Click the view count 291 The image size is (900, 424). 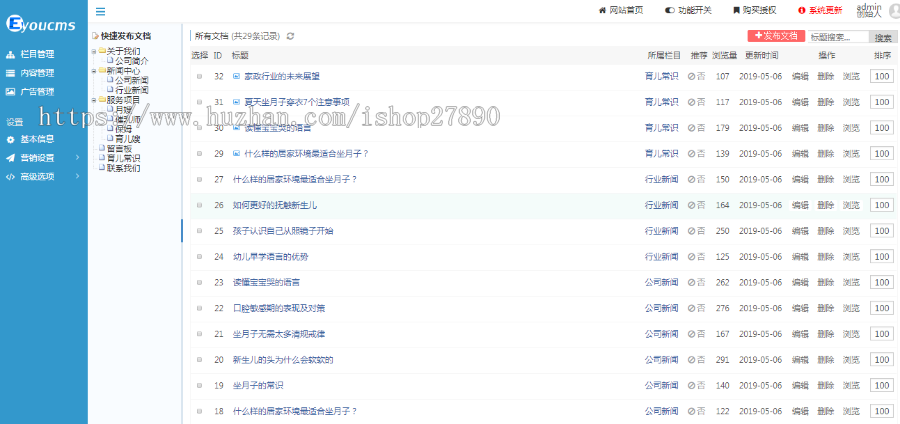click(723, 360)
